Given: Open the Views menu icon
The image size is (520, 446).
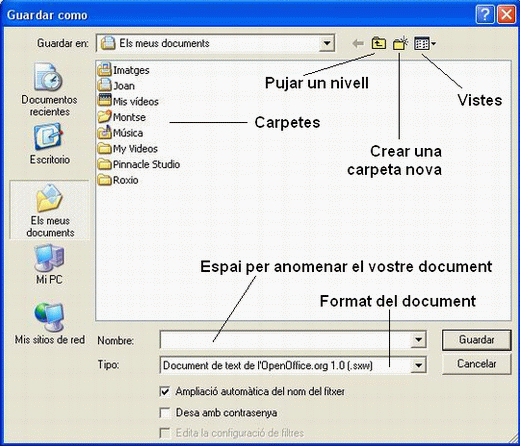Looking at the screenshot, I should point(425,43).
